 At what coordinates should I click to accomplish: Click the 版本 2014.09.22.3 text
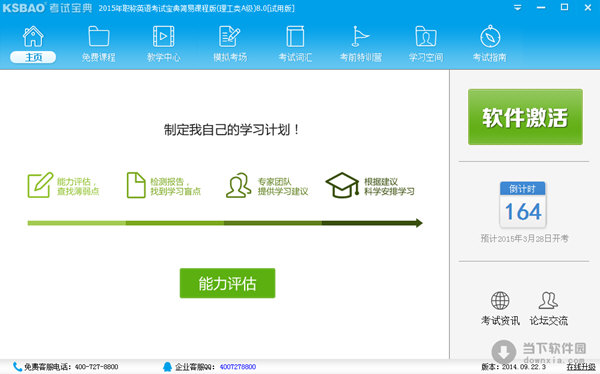pos(514,367)
